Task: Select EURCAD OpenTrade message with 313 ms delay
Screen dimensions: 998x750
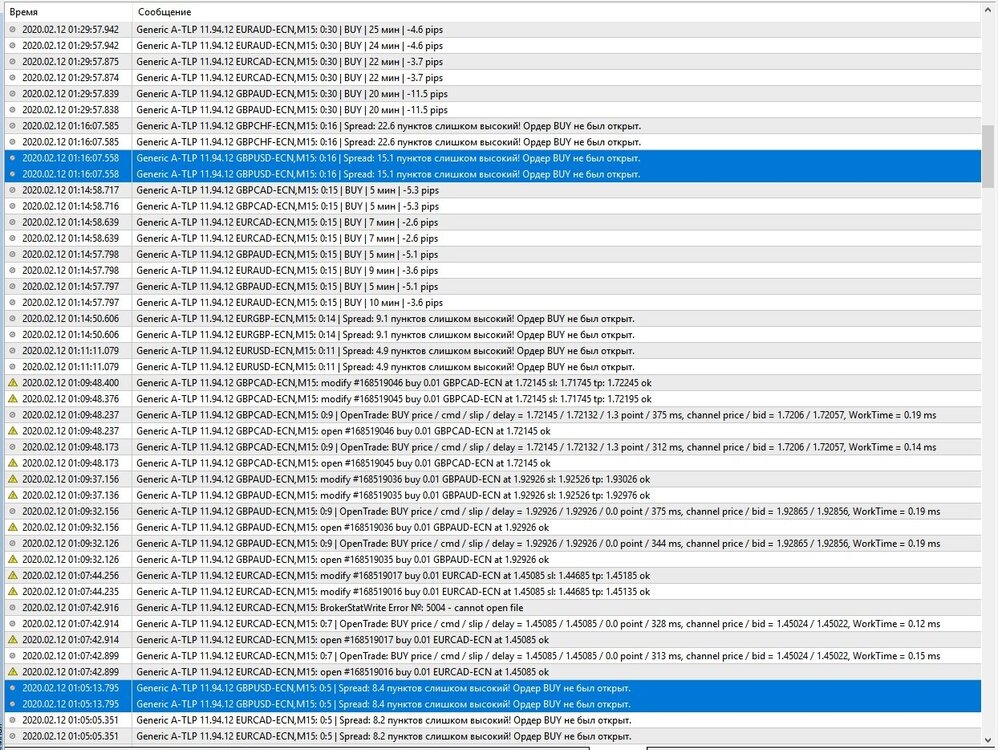Action: pos(538,656)
